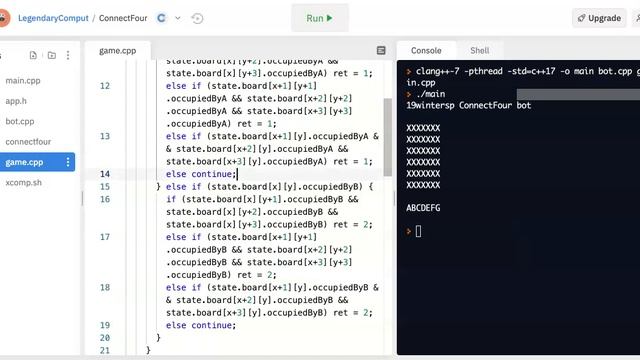Open the version history icon
This screenshot has width=640, height=360.
[x=197, y=18]
